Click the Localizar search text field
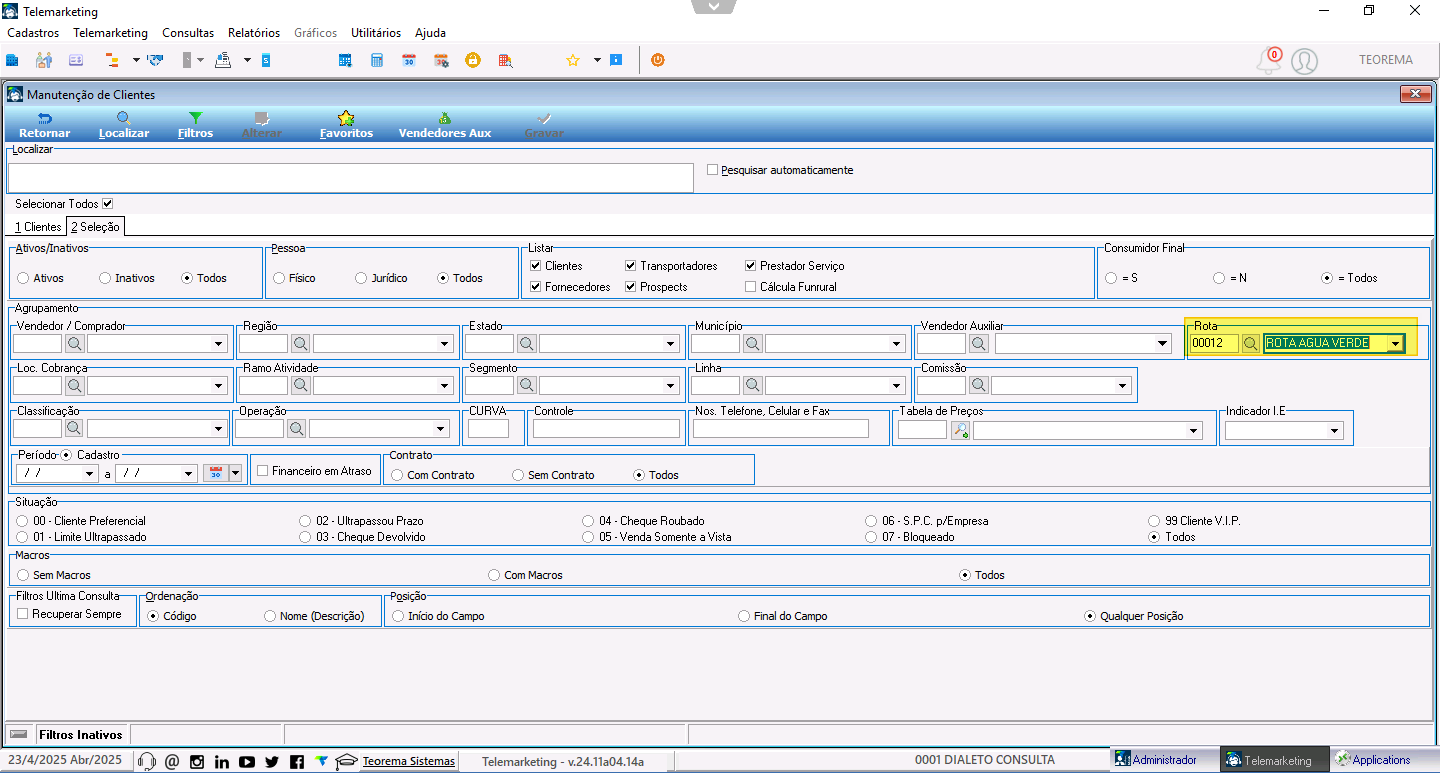 point(350,178)
